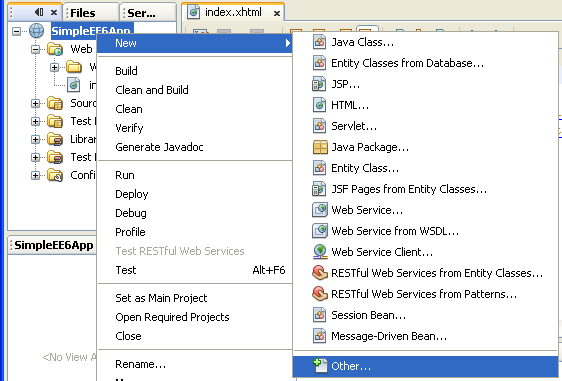The image size is (562, 381).
Task: Close the index.xhtml editor tab
Action: [x=277, y=14]
